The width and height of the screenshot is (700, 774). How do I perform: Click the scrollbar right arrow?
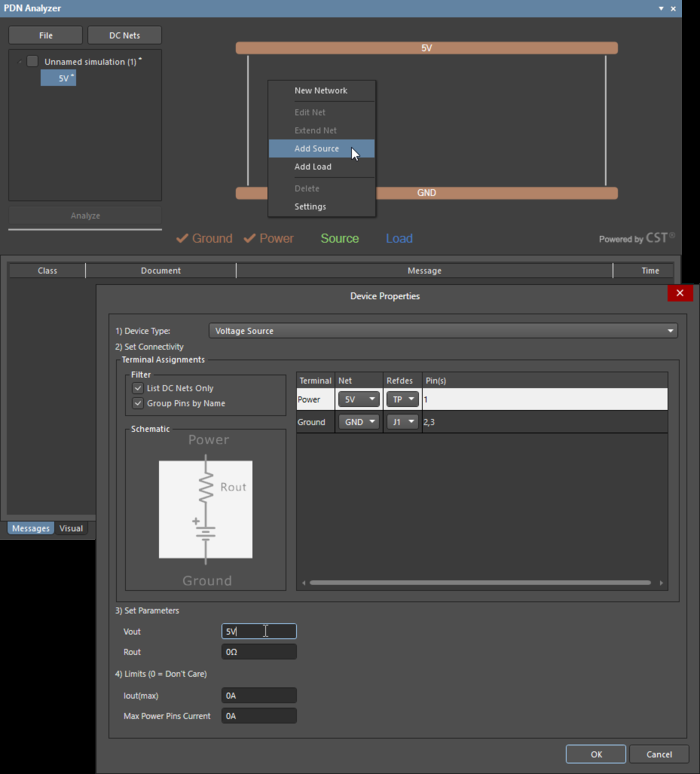(661, 583)
